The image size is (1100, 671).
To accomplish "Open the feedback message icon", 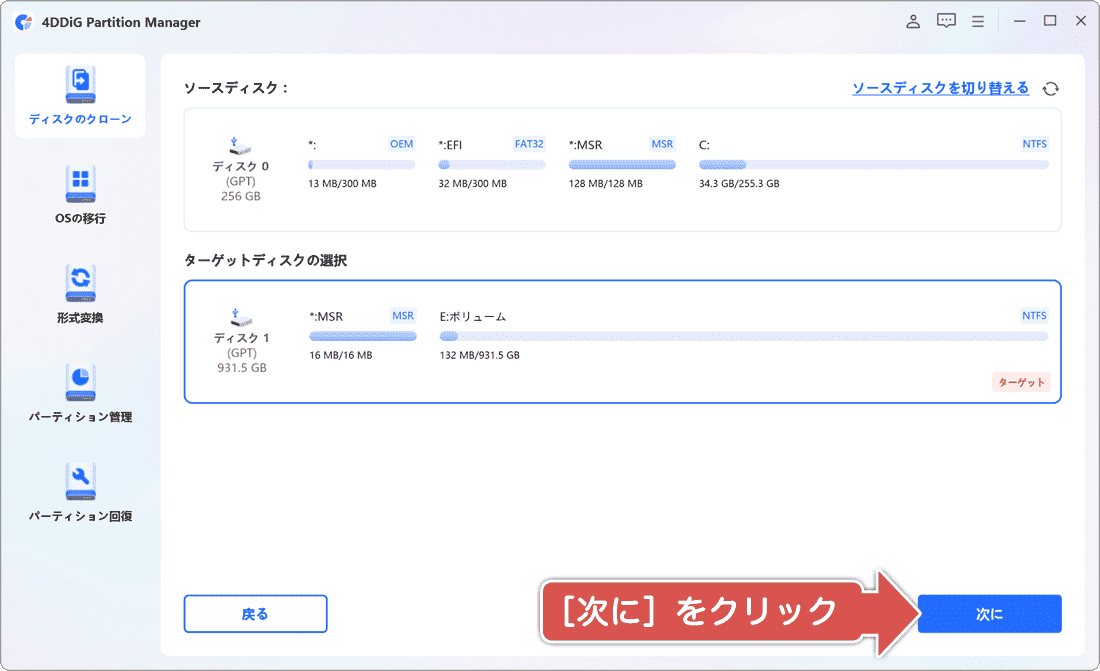I will (945, 20).
